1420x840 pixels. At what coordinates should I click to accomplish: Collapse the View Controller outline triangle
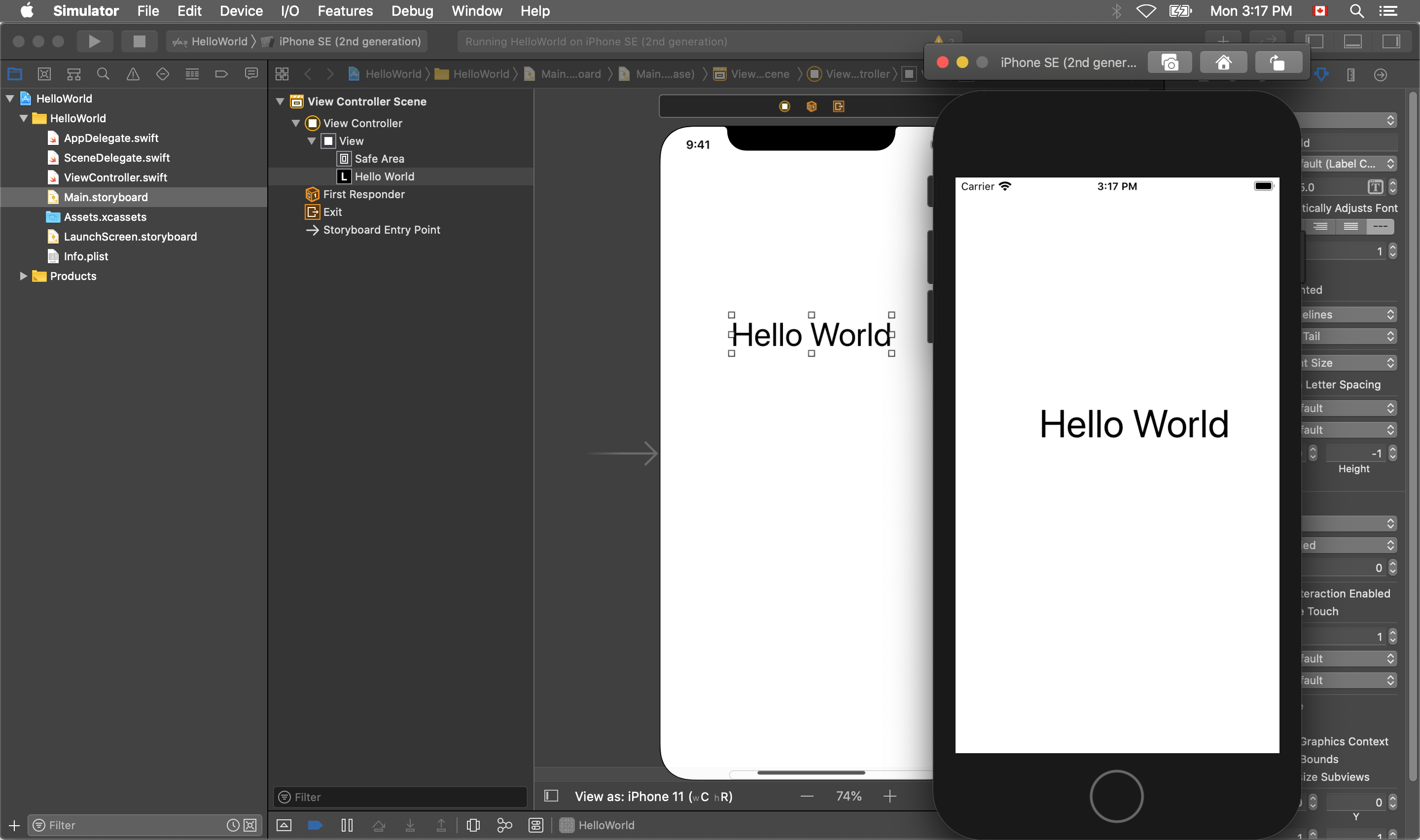pos(295,123)
